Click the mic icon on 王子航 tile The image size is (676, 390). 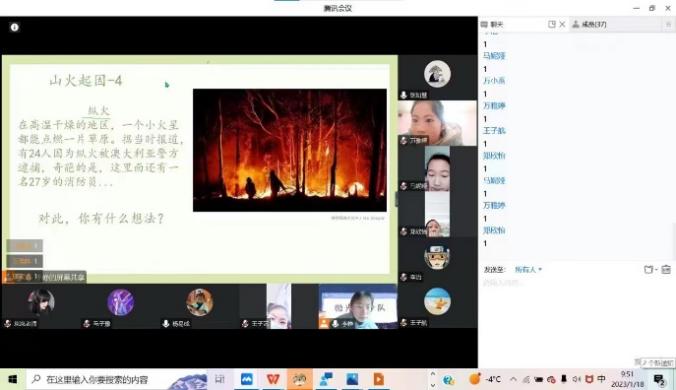[404, 322]
